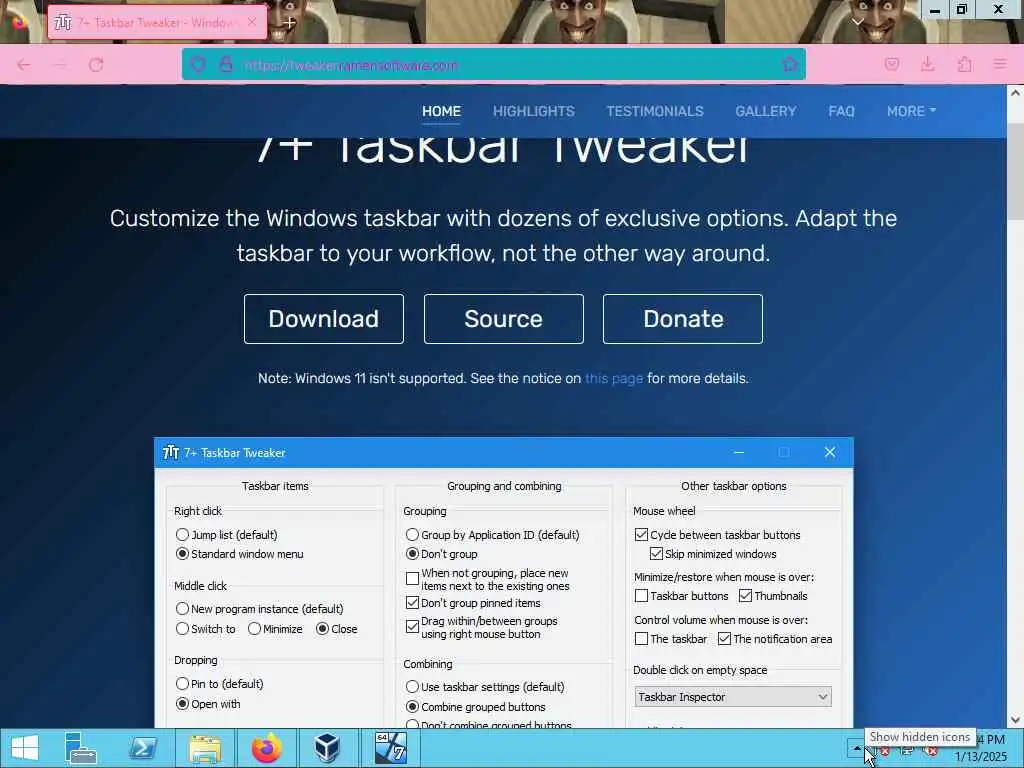Screen dimensions: 1024x768
Task: Choose the 'Minimize' middle click radio
Action: pyautogui.click(x=255, y=629)
